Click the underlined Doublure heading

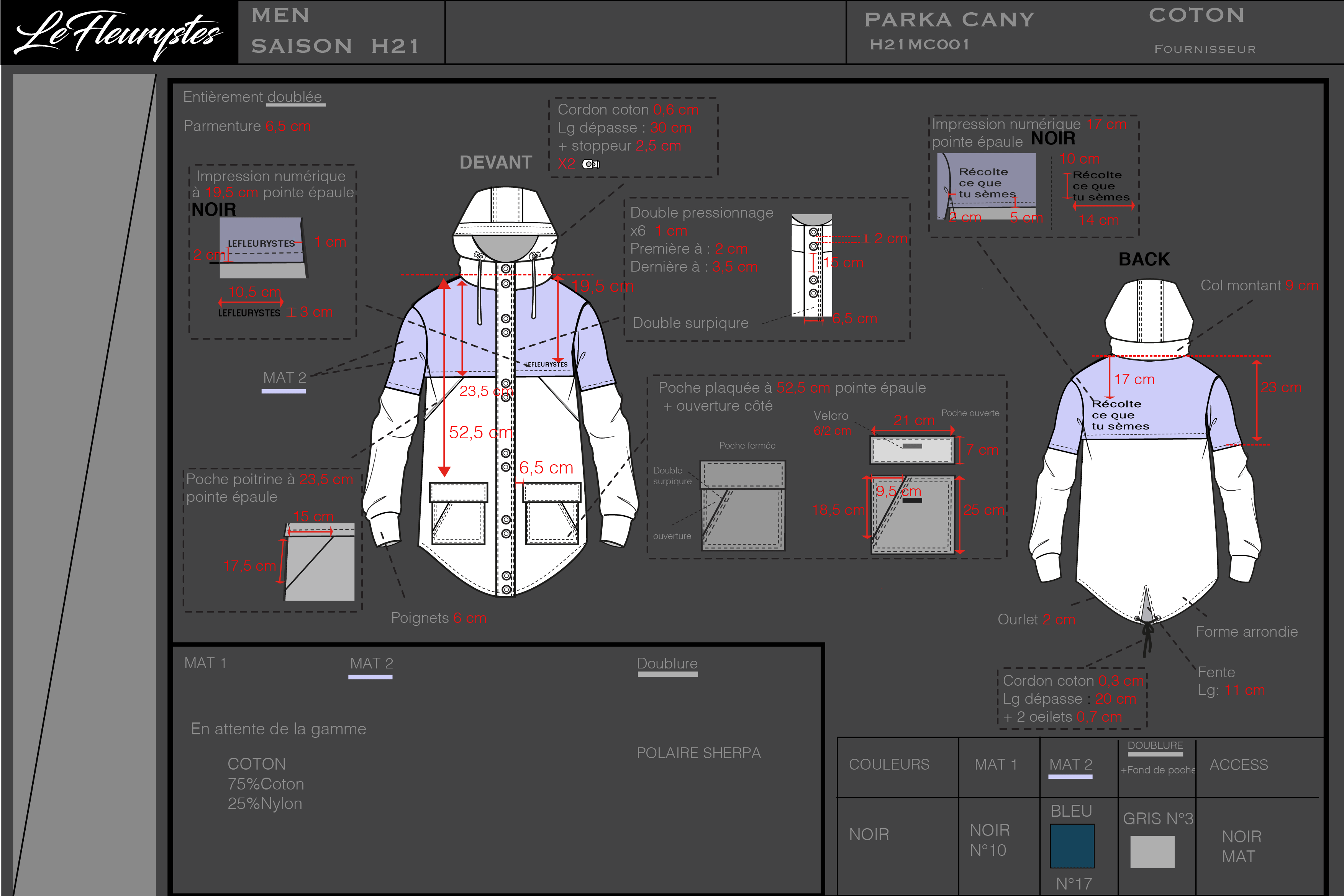(667, 663)
